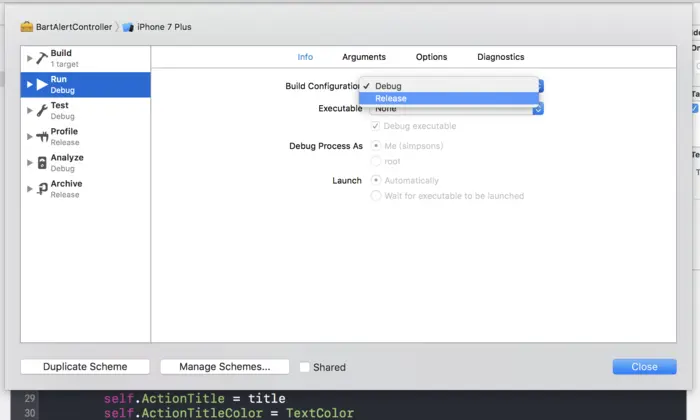Click the Build hammer icon
700x420 pixels.
click(42, 58)
